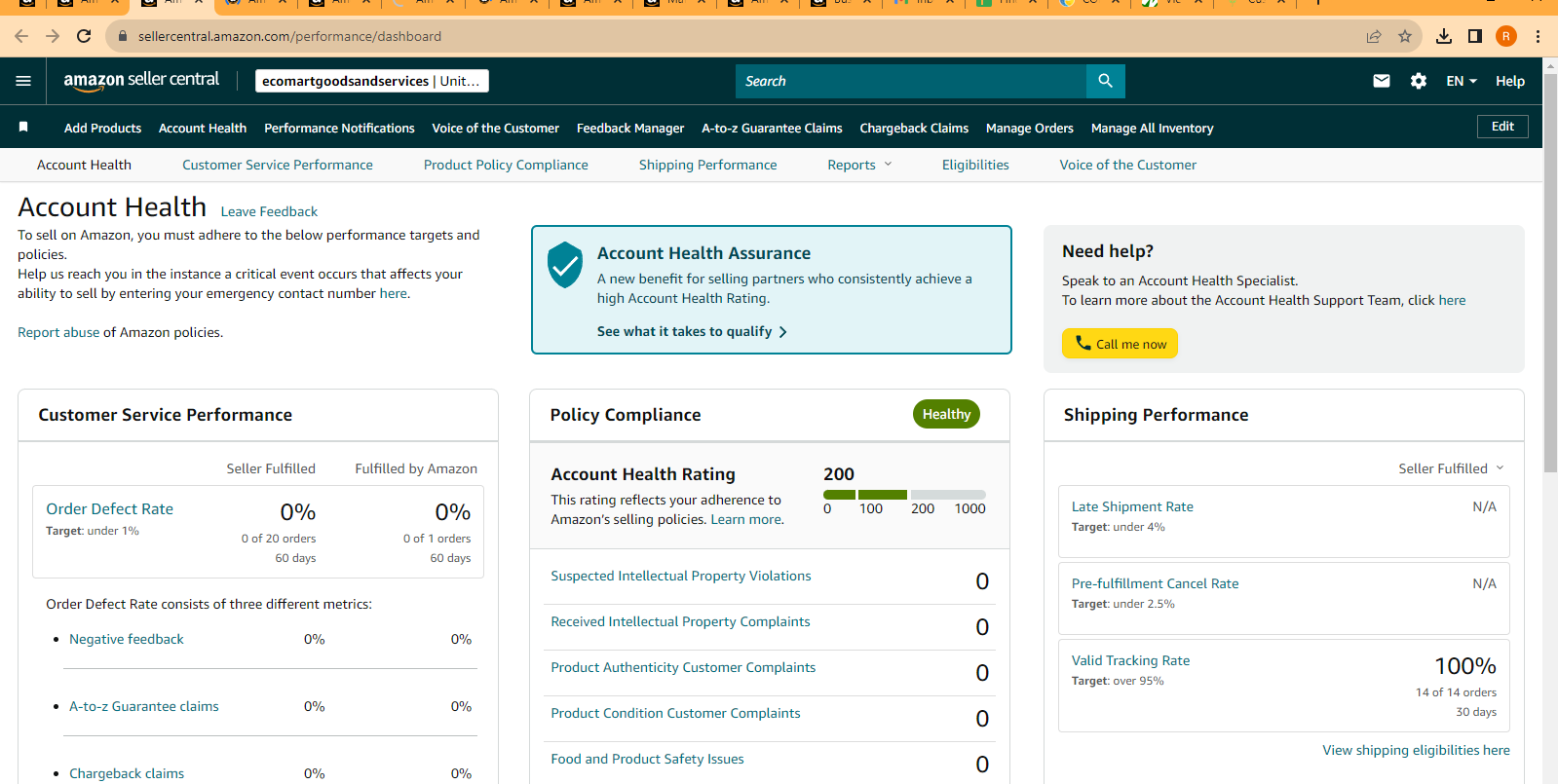This screenshot has height=784, width=1558.
Task: Open the Order Defect Rate link
Action: pyautogui.click(x=109, y=508)
